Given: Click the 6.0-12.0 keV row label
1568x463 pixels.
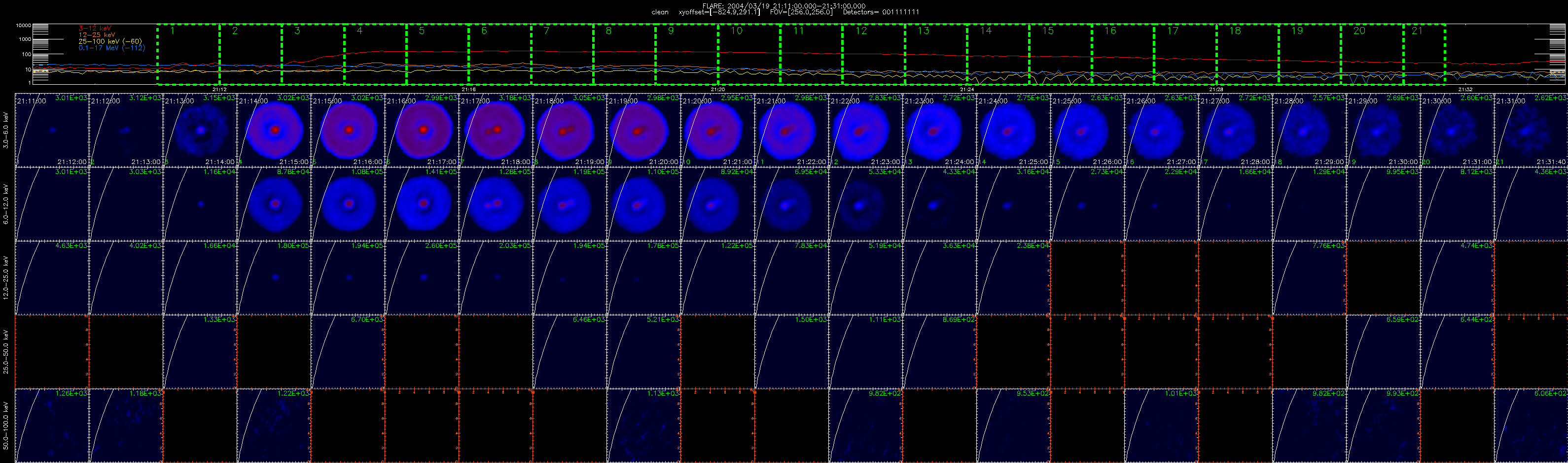Looking at the screenshot, I should pos(6,204).
